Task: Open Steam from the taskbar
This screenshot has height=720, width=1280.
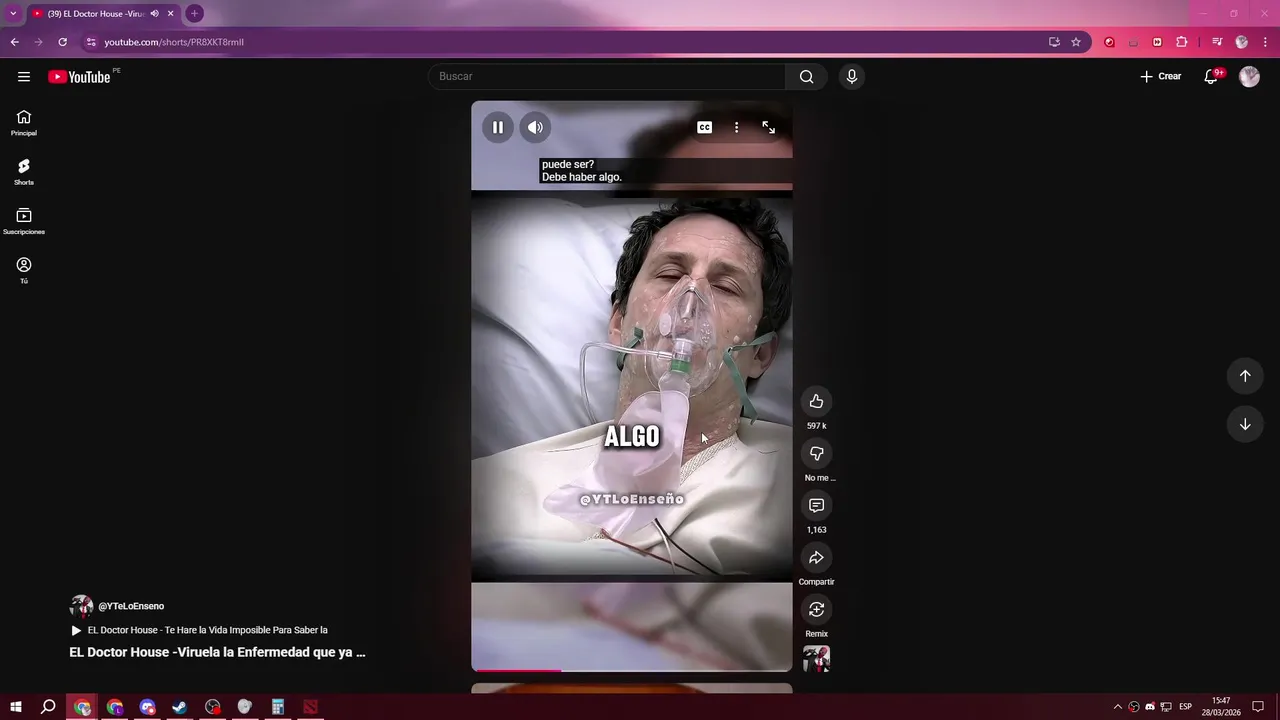Action: coord(180,707)
